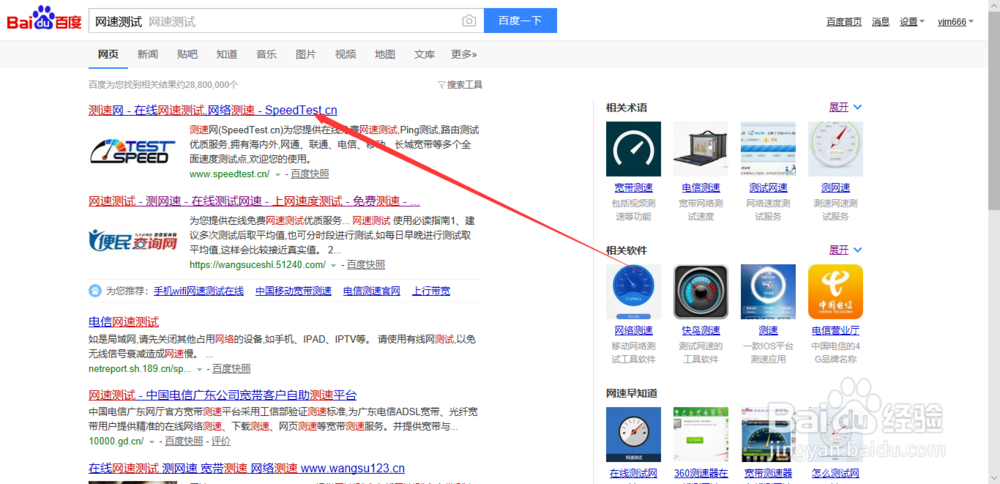The width and height of the screenshot is (1000, 484).
Task: Click the 手机wifi网速测试在线 suggestion
Action: (x=199, y=291)
